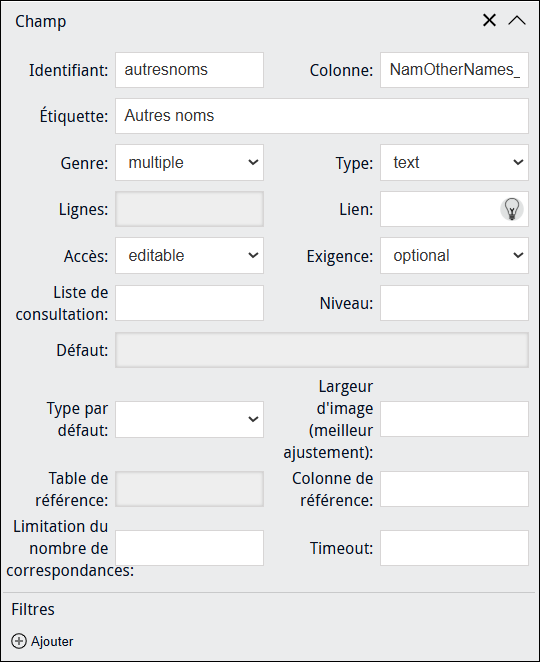
Task: Click the Lignes: label
Action: [x=84, y=209]
